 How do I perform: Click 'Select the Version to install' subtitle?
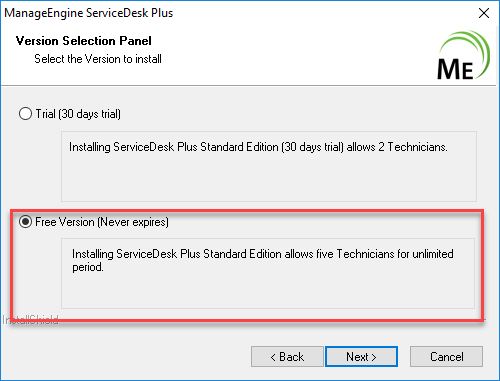coord(98,59)
